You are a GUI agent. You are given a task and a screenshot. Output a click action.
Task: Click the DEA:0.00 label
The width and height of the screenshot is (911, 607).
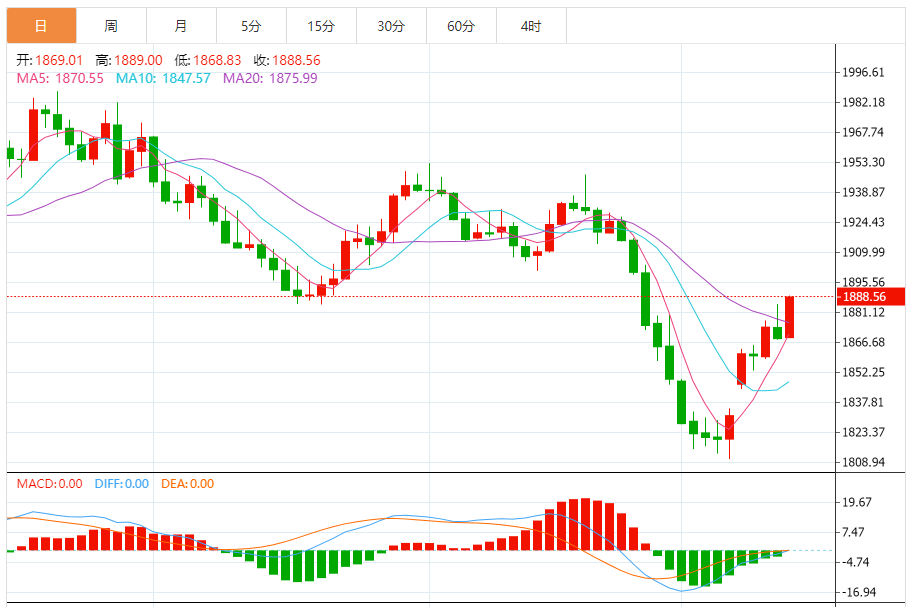(x=187, y=483)
